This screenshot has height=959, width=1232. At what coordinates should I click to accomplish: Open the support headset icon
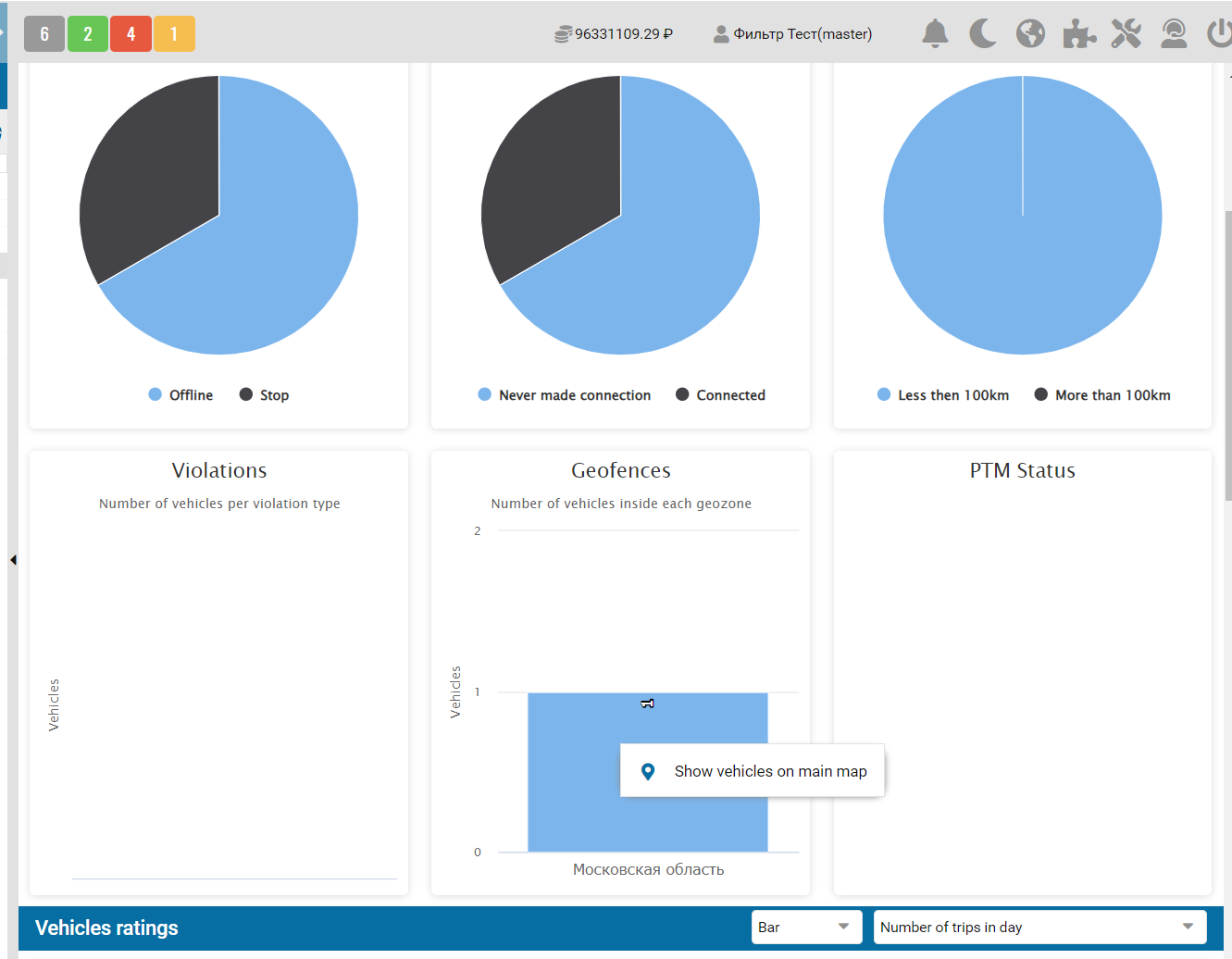point(1174,34)
